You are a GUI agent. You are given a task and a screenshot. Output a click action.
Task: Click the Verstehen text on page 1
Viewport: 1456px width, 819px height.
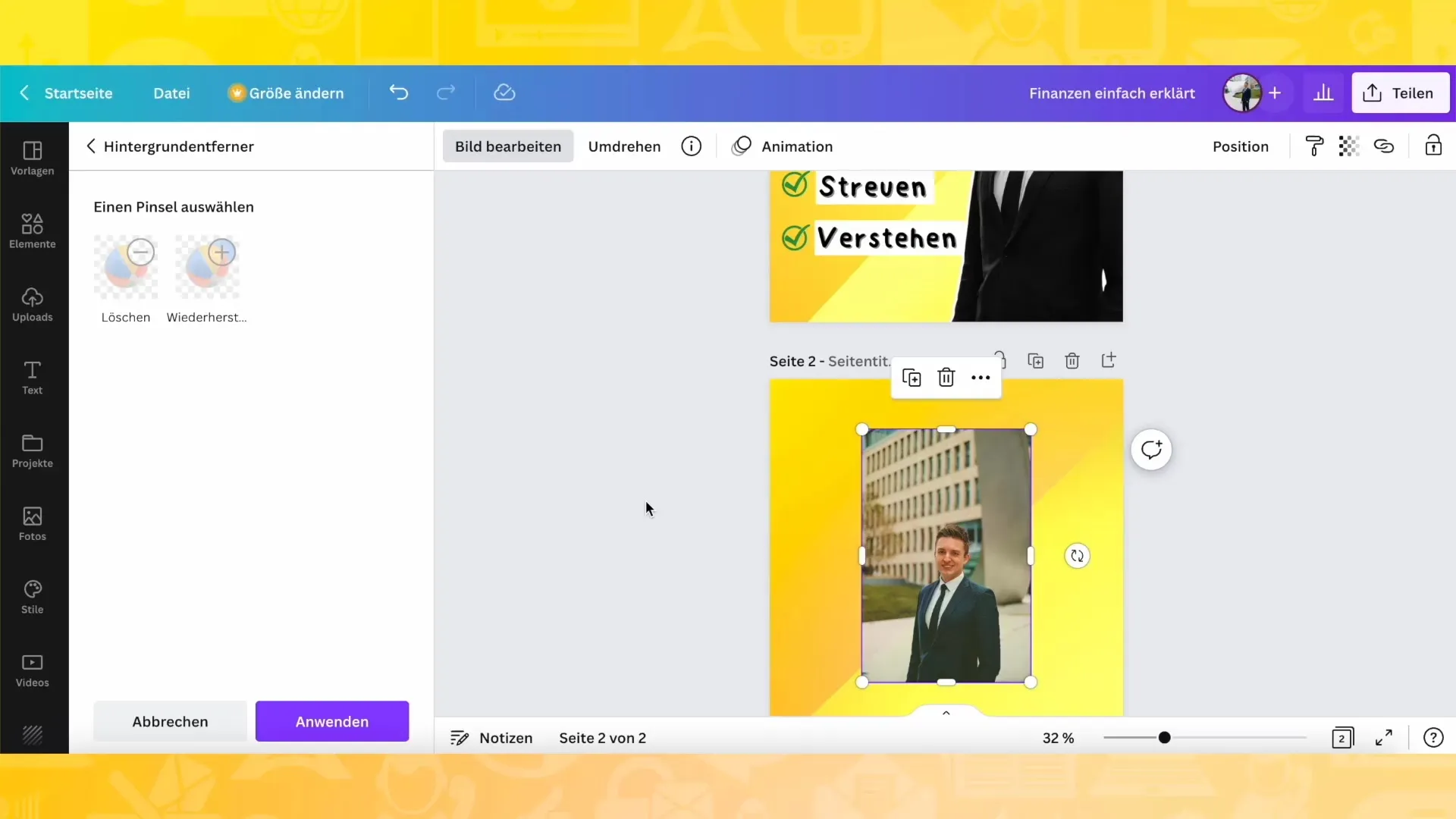[886, 238]
